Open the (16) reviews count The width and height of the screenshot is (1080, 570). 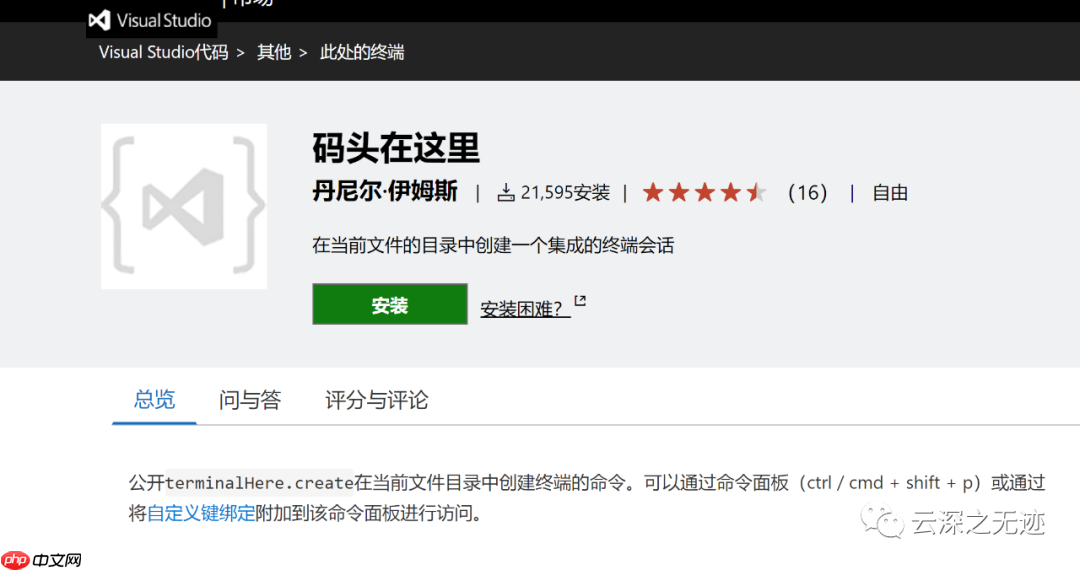(x=807, y=193)
